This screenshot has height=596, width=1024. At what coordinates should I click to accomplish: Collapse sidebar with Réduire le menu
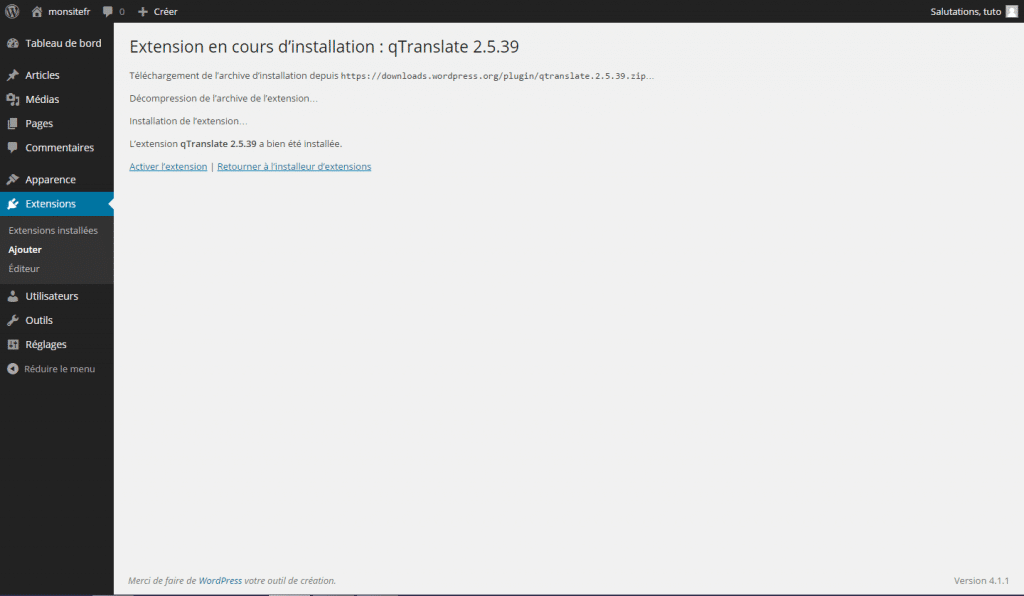[x=51, y=369]
